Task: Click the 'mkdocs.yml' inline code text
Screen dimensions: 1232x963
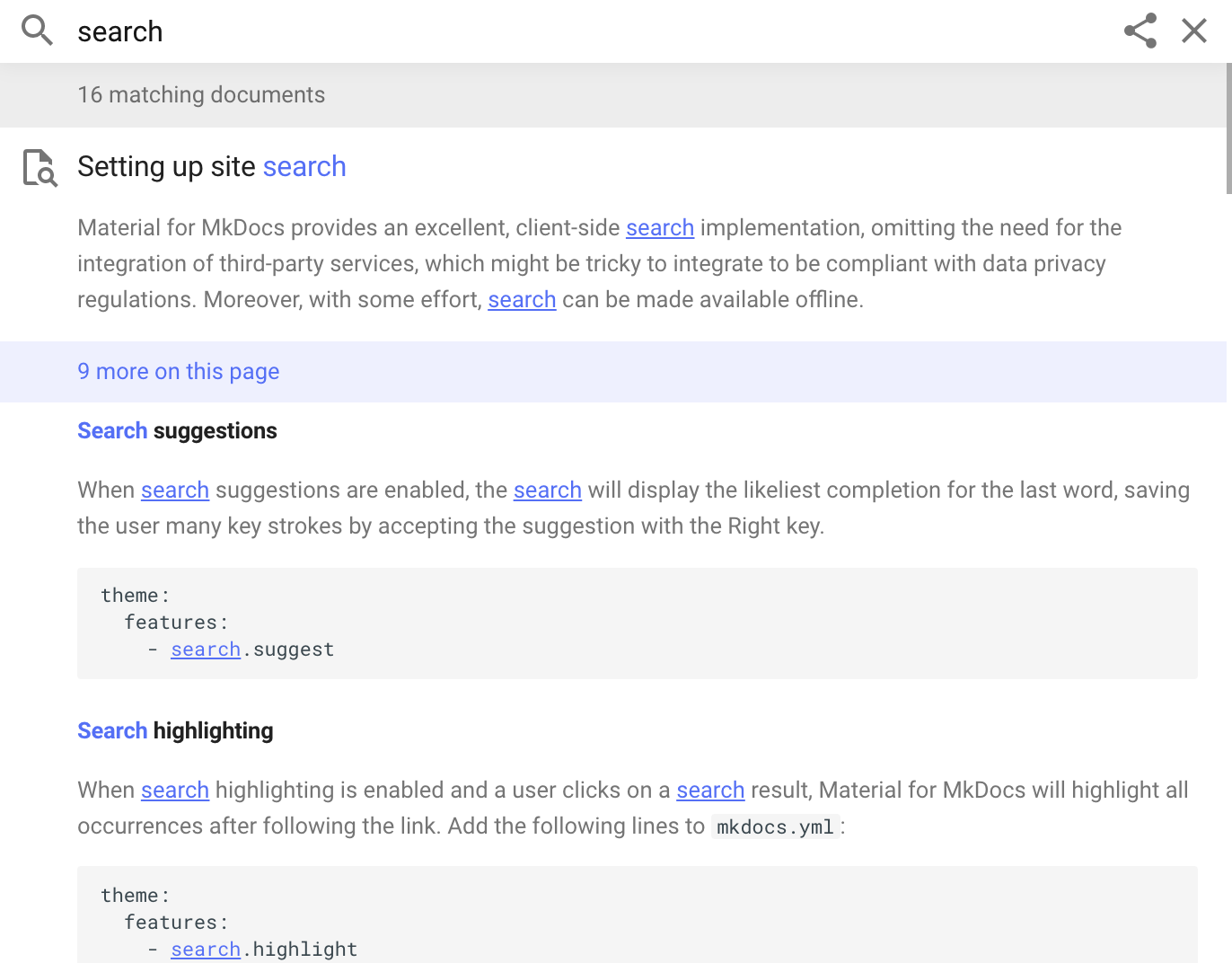Action: click(774, 826)
